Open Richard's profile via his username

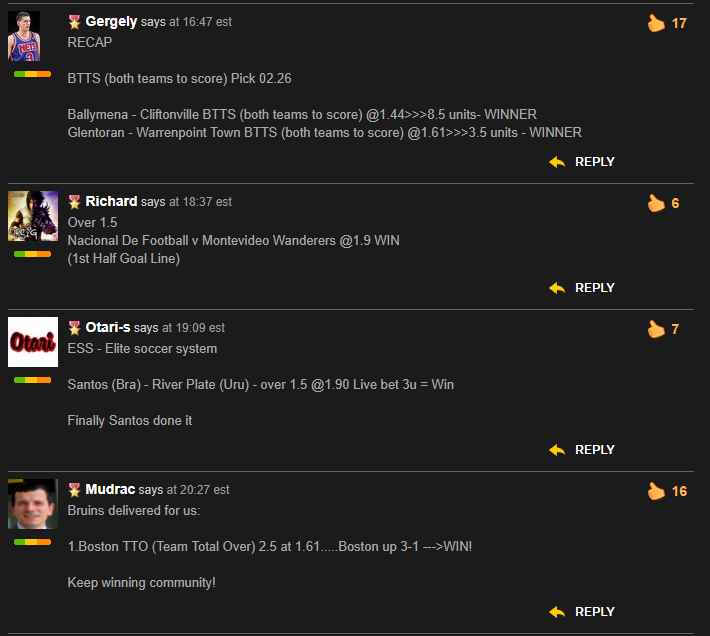click(111, 201)
